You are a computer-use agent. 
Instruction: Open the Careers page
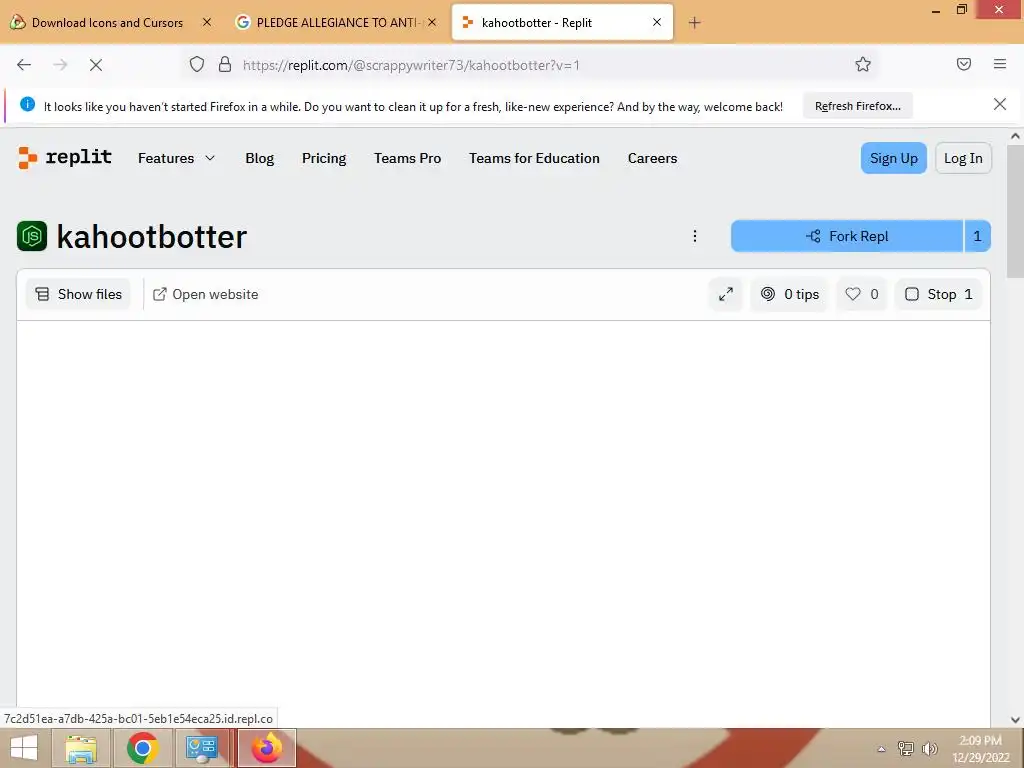[652, 158]
